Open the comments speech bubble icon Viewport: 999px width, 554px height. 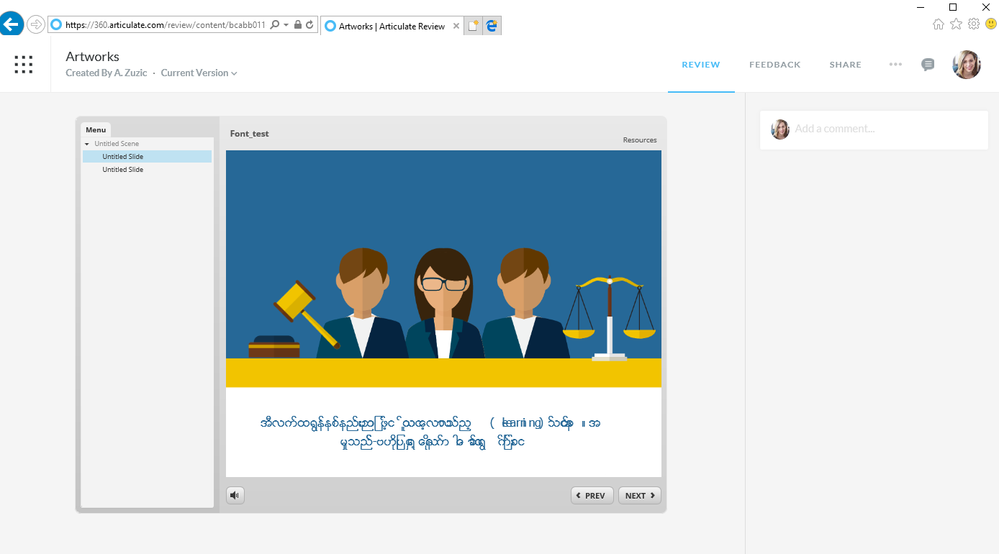tap(928, 64)
